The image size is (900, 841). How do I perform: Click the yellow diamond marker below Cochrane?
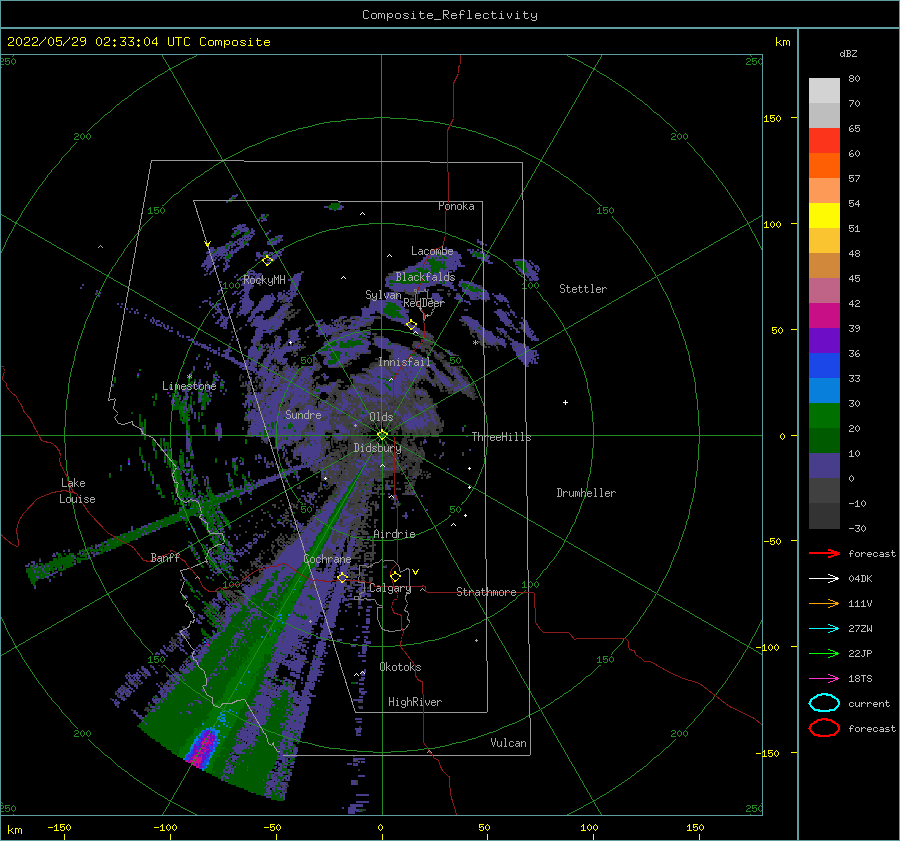pyautogui.click(x=343, y=578)
